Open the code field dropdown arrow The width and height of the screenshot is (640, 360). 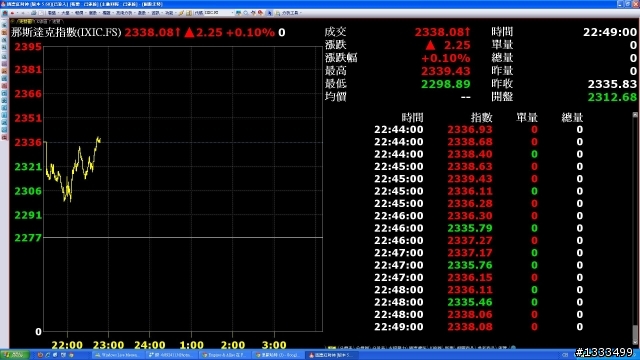pos(232,13)
